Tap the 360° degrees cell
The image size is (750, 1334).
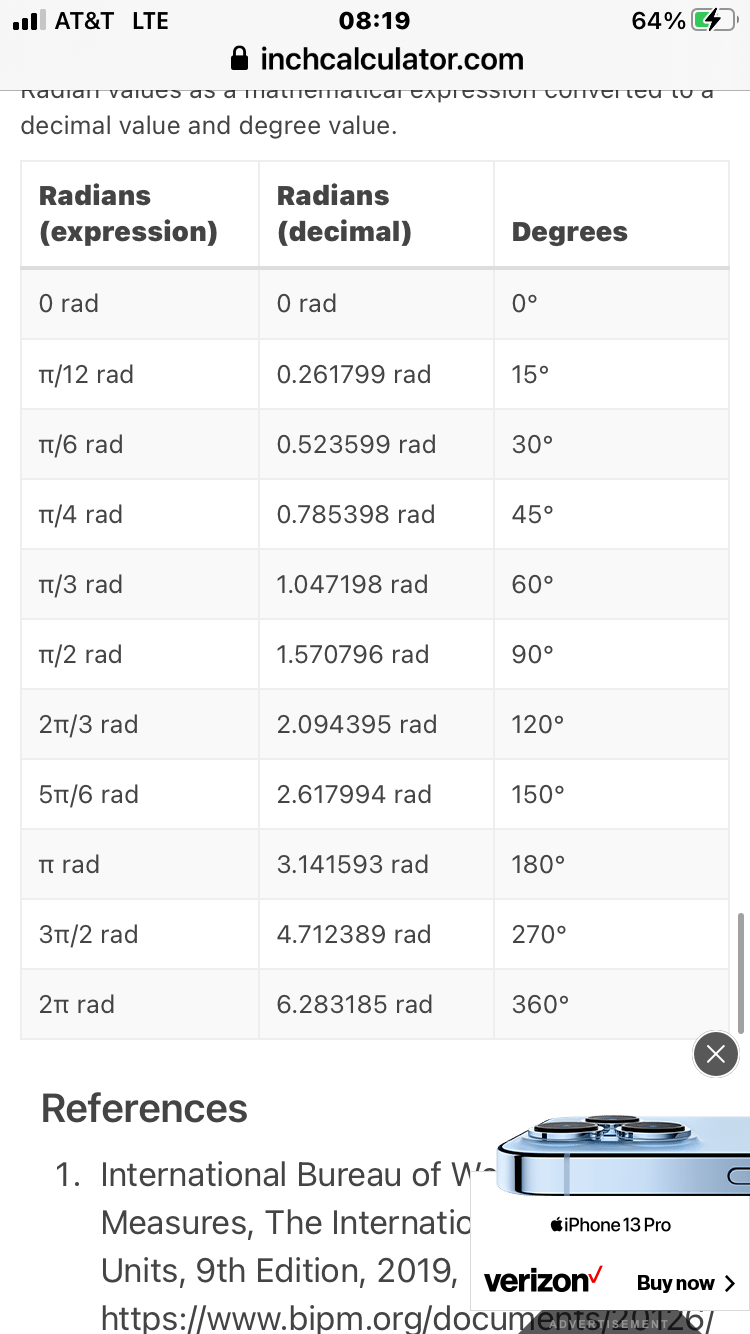pyautogui.click(x=611, y=1004)
